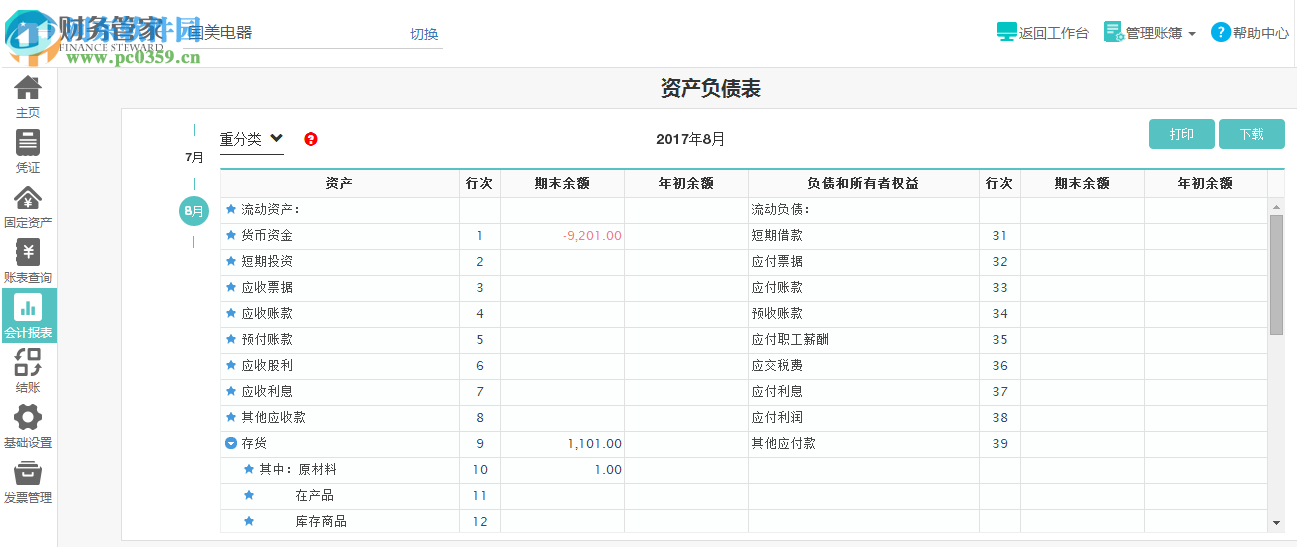Click the 应付职工薪酬 row label
Image resolution: width=1297 pixels, height=547 pixels.
pos(790,340)
